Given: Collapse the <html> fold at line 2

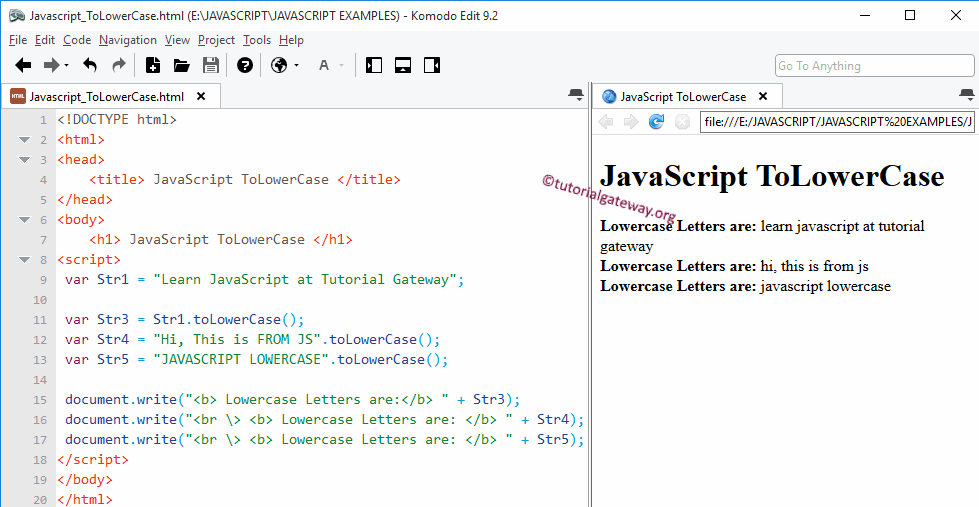Looking at the screenshot, I should pos(24,140).
